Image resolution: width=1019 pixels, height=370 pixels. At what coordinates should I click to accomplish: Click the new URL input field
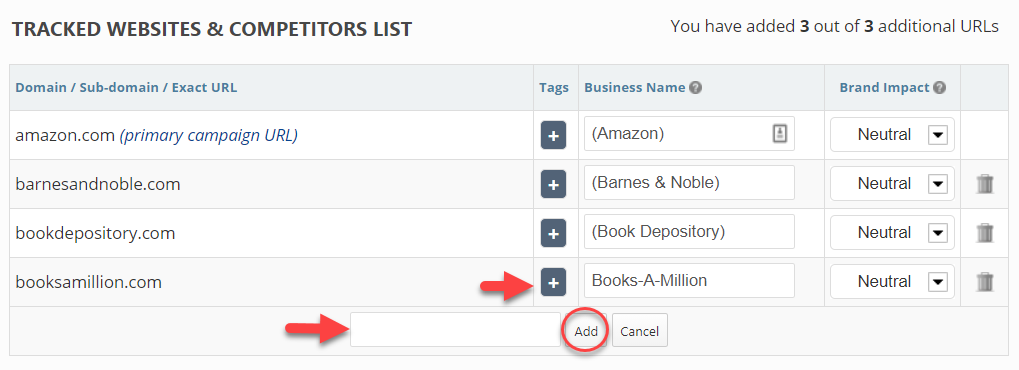coord(455,329)
